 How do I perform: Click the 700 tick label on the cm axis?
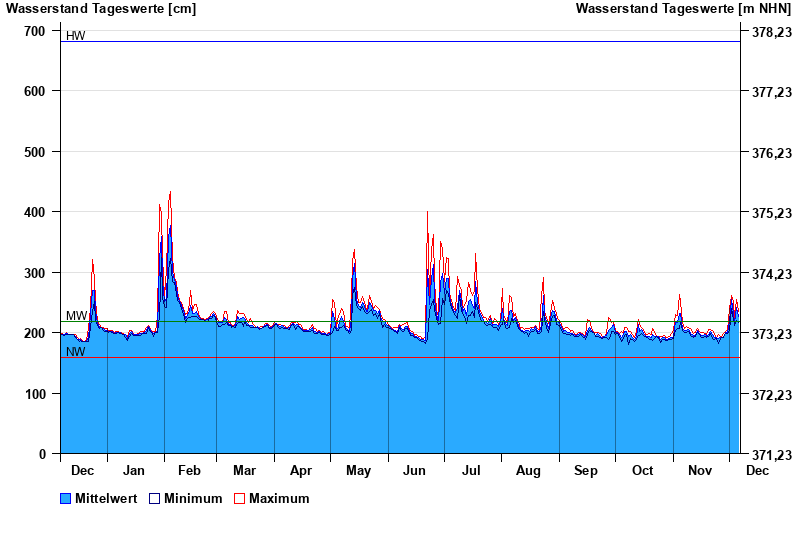[x=35, y=31]
